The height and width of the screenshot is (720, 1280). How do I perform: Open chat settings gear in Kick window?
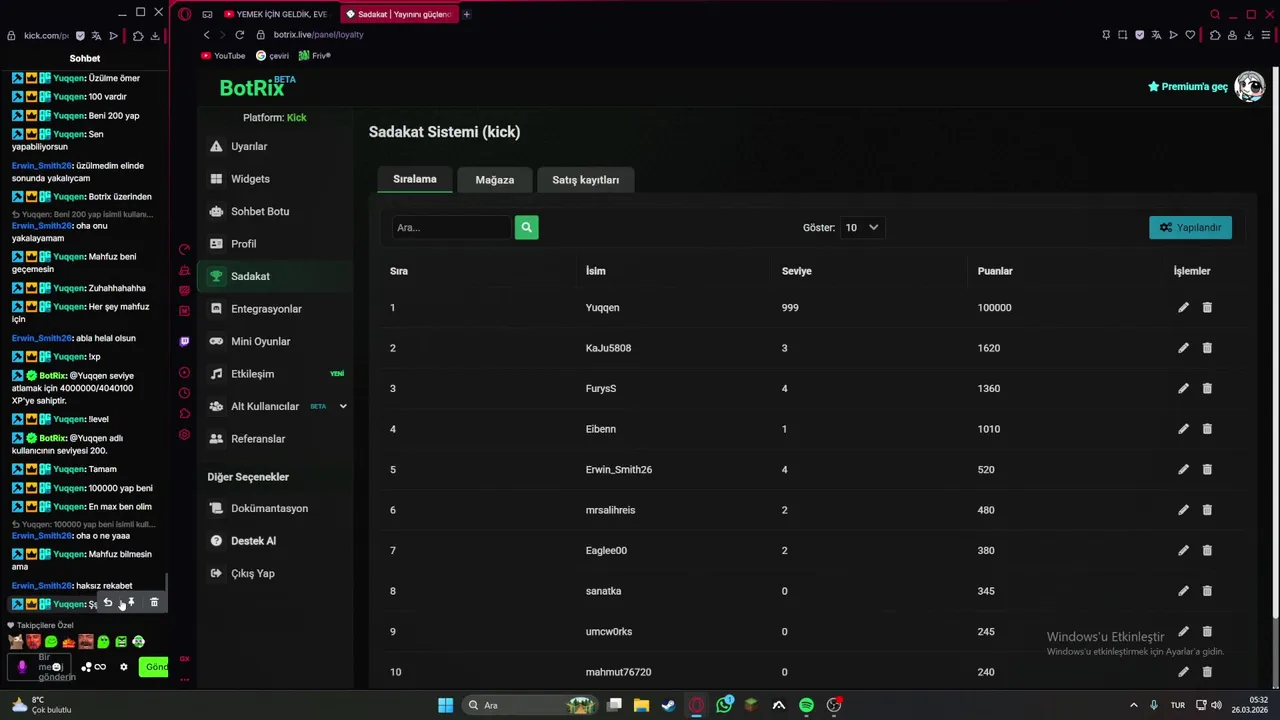coord(124,667)
